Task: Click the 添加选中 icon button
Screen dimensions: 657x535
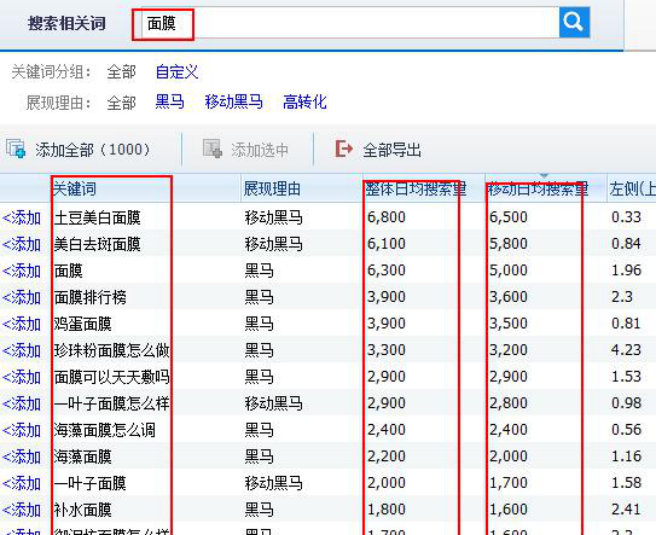Action: (x=212, y=150)
